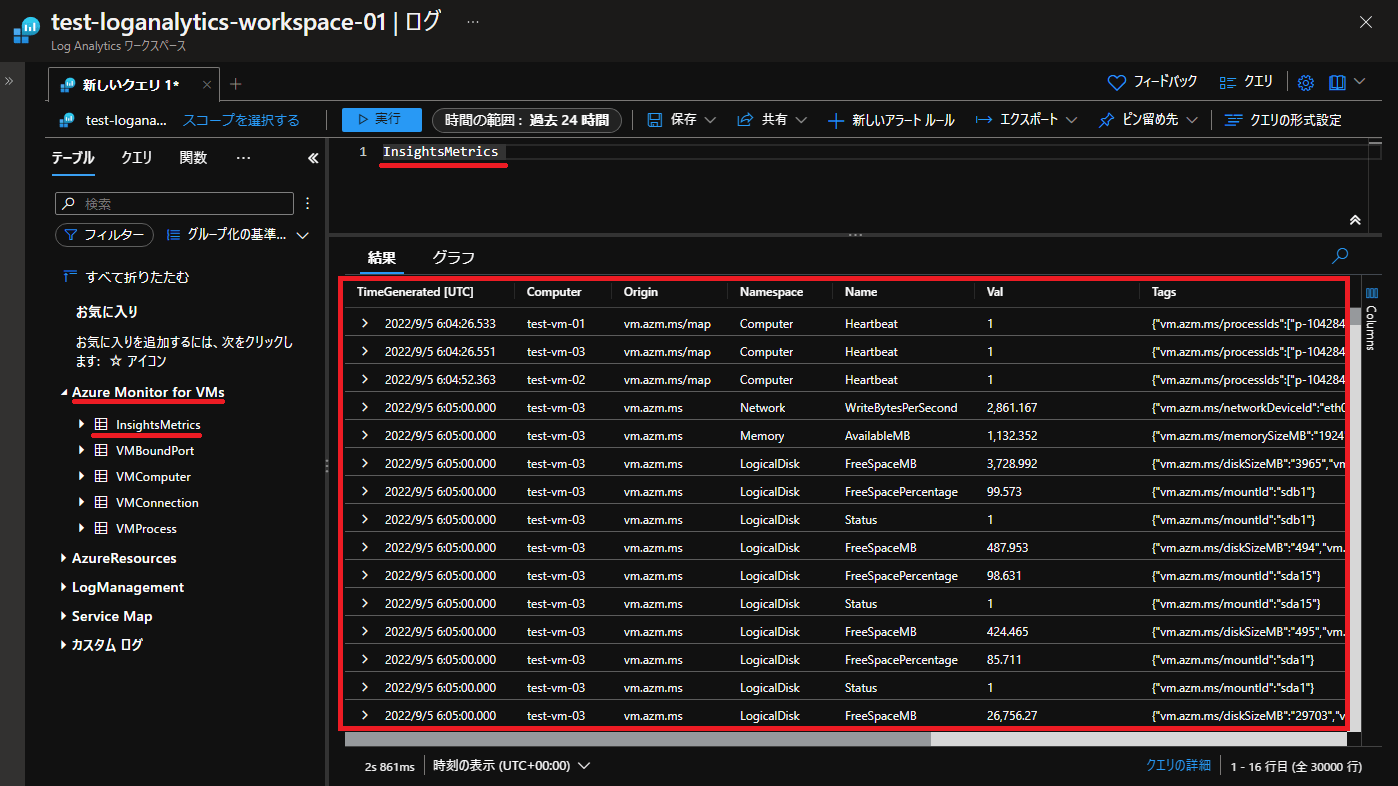1398x786 pixels.
Task: Open the ピン留め先 dropdown chevron
Action: point(1192,120)
